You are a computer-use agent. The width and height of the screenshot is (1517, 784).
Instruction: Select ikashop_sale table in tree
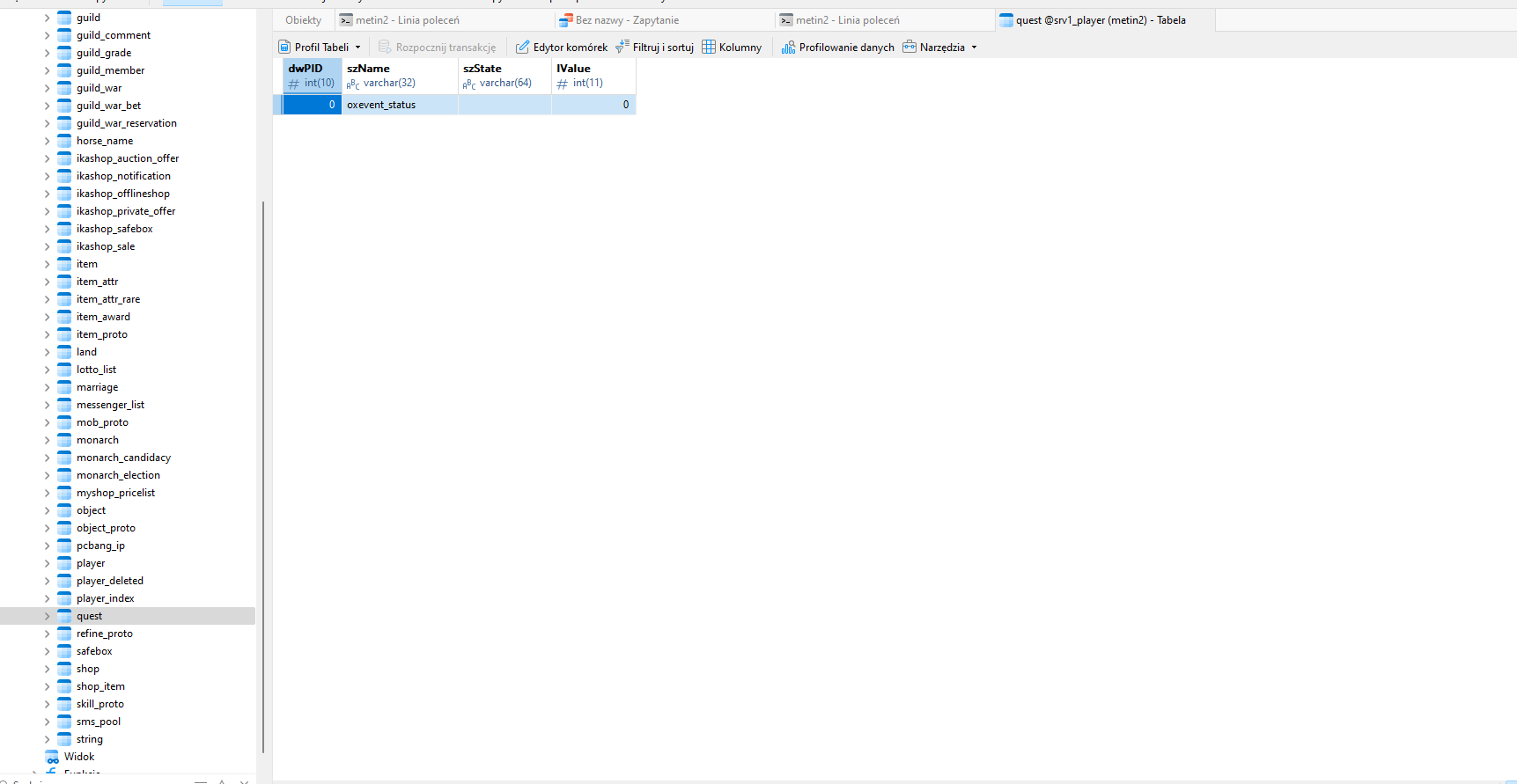coord(106,246)
